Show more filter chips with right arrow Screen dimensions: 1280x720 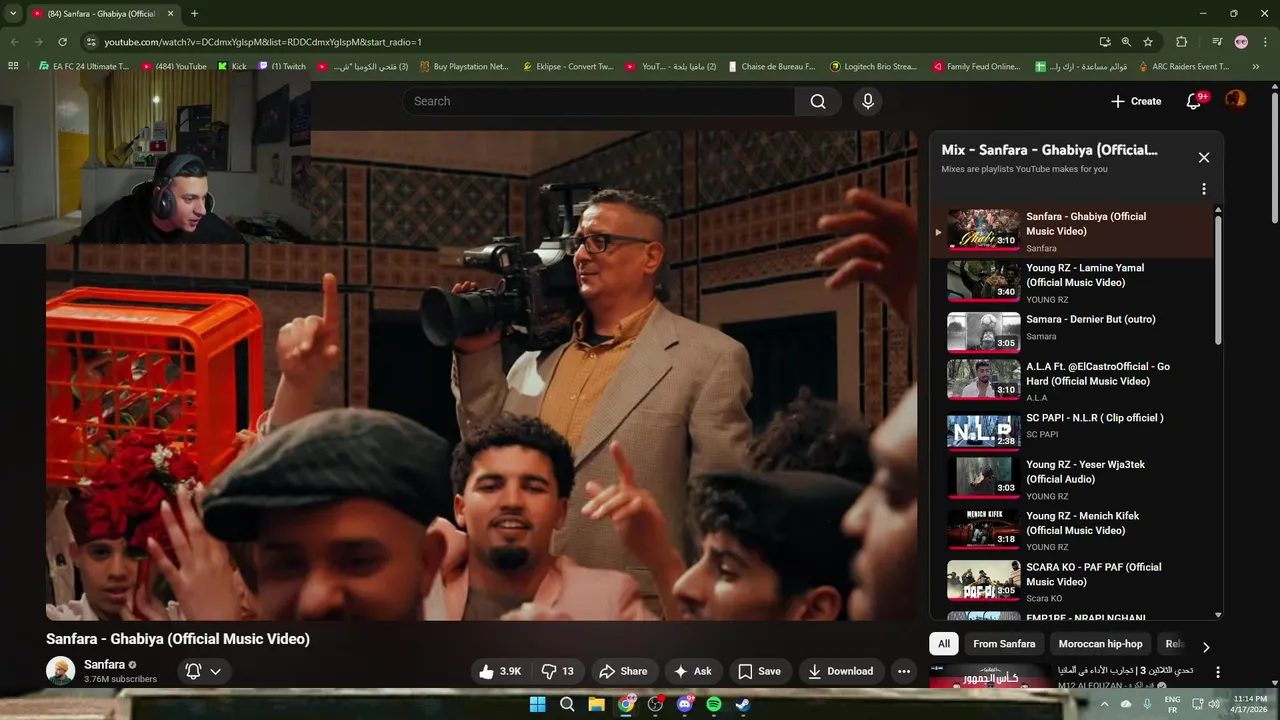(x=1206, y=647)
